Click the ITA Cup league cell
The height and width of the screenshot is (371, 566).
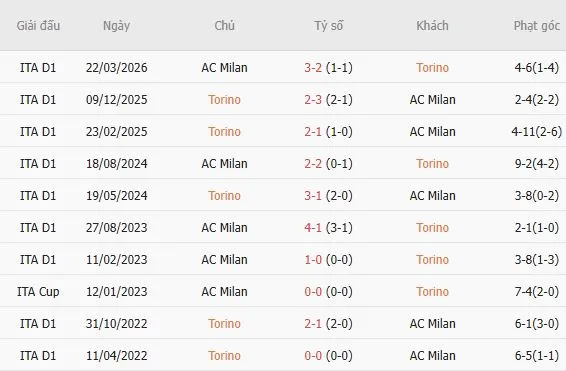point(38,292)
